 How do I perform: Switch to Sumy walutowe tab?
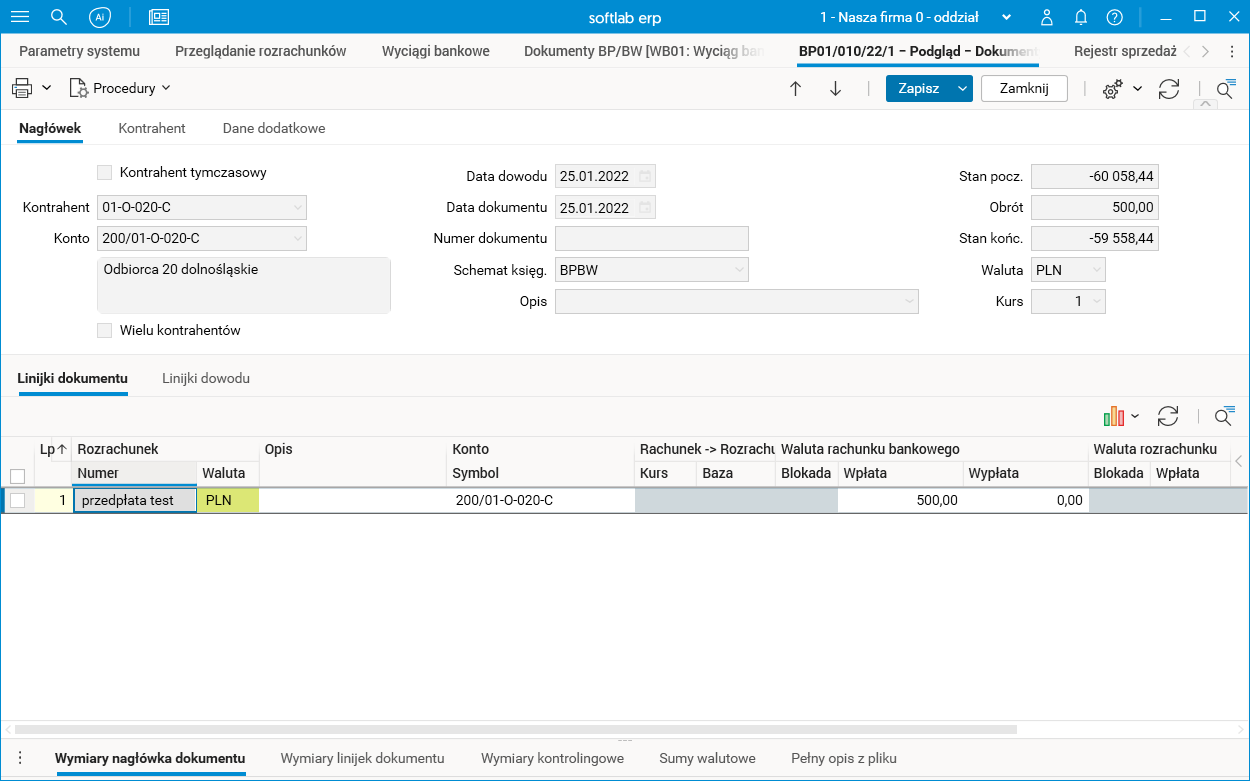tap(707, 758)
